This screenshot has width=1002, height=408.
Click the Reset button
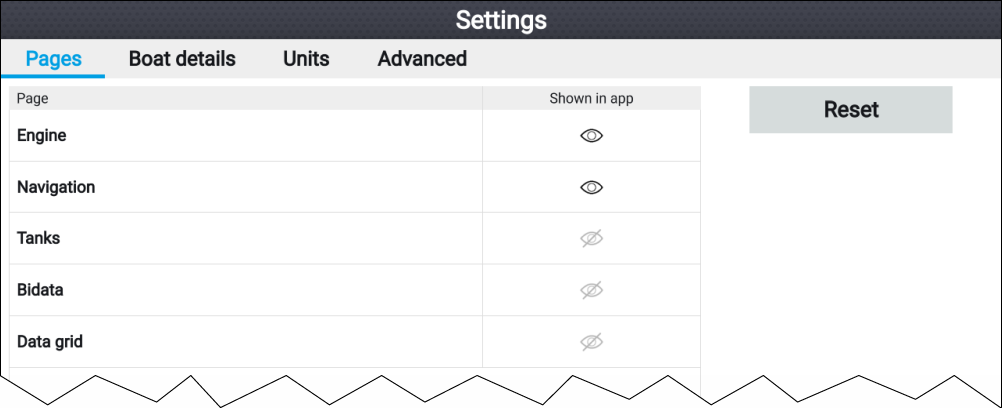click(x=851, y=109)
